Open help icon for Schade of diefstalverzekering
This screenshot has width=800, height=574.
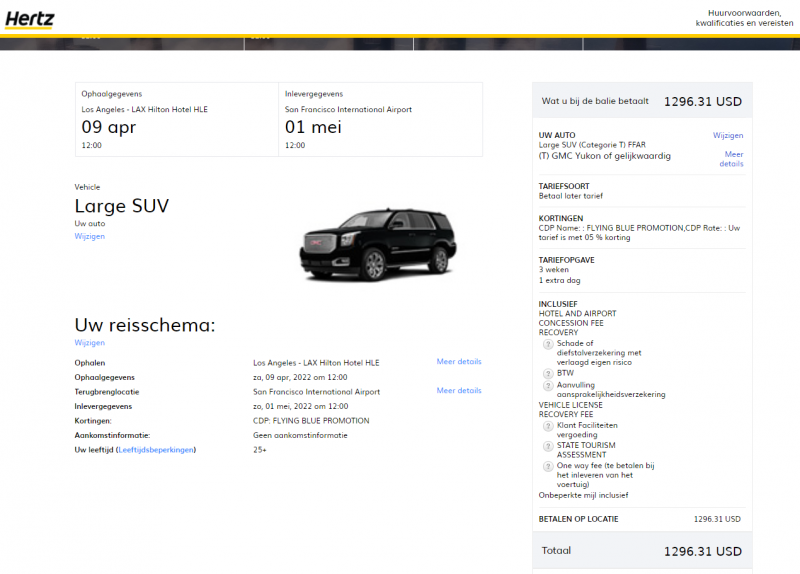pos(548,344)
